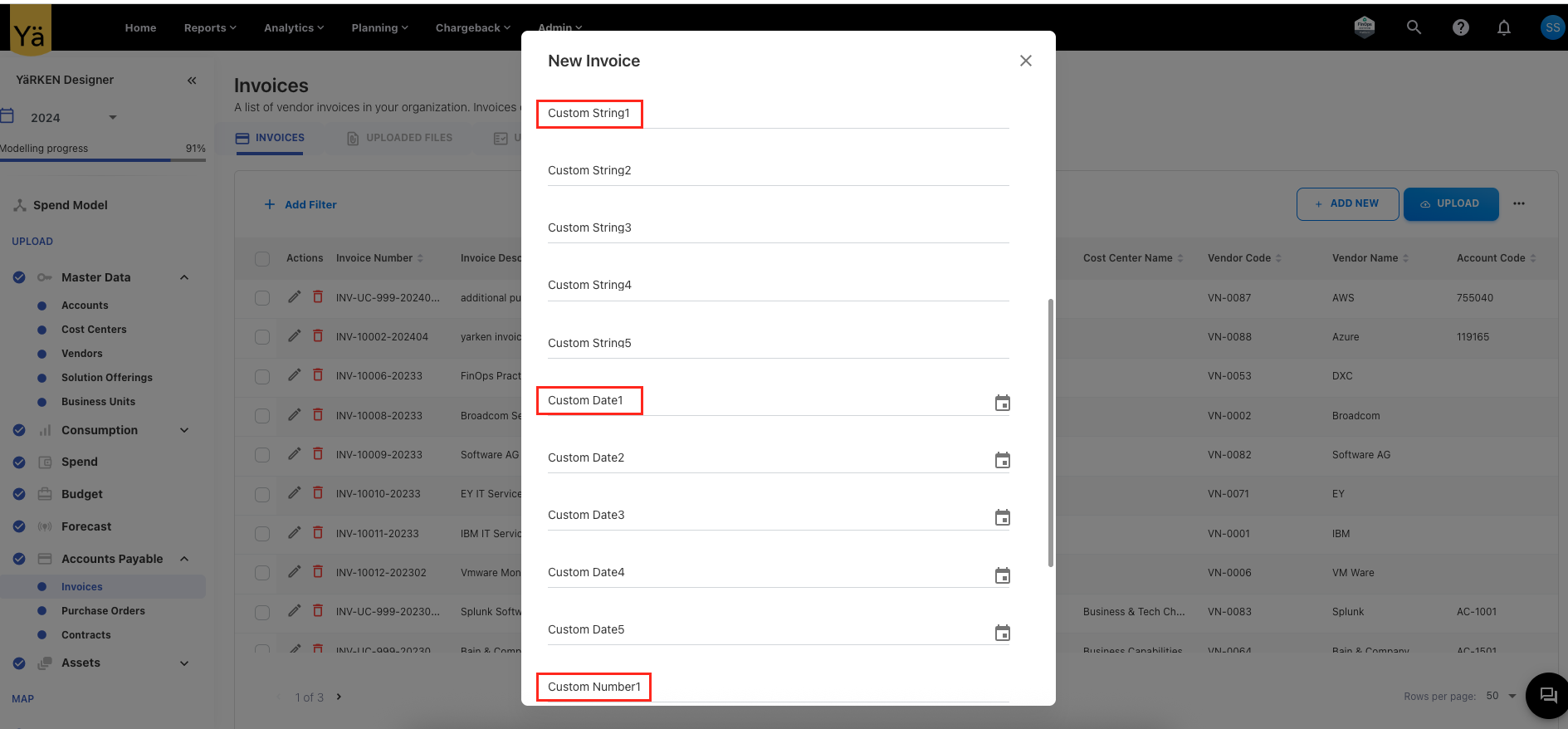Delete invoice INV-10012-202302 via trash icon
This screenshot has width=1568, height=729.
(318, 571)
